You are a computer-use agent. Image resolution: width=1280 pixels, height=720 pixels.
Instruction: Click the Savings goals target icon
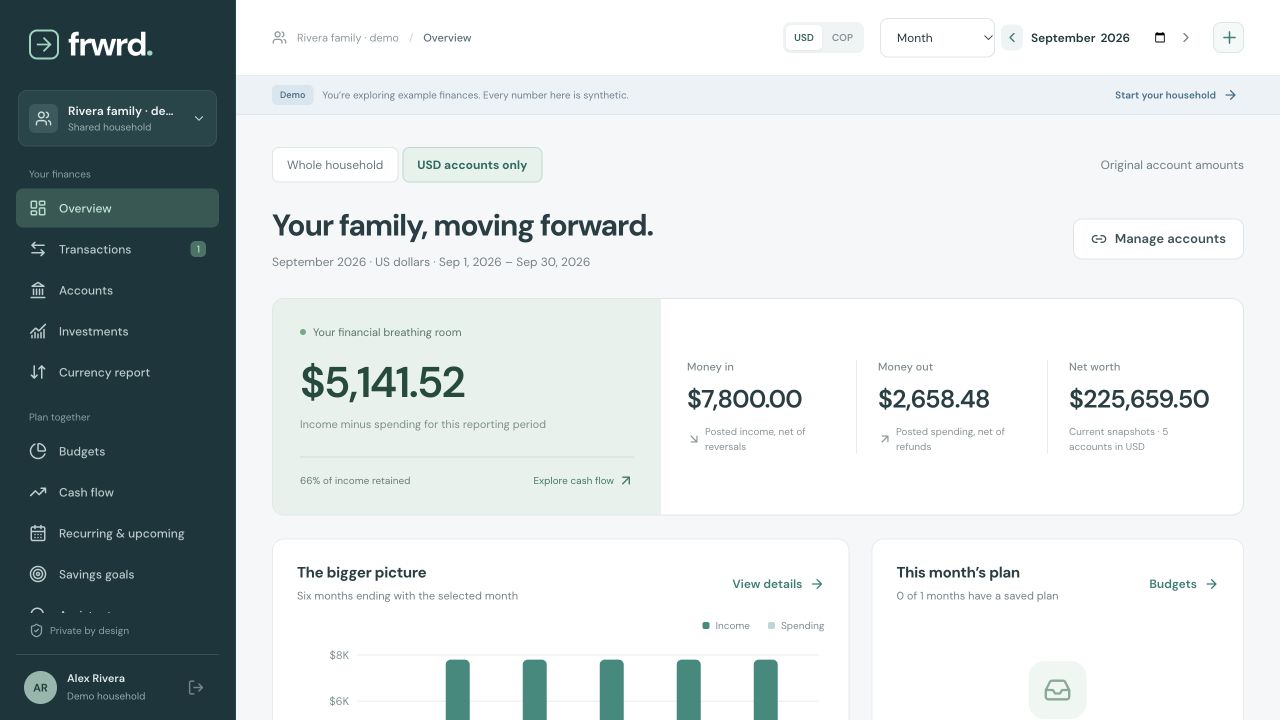click(38, 574)
